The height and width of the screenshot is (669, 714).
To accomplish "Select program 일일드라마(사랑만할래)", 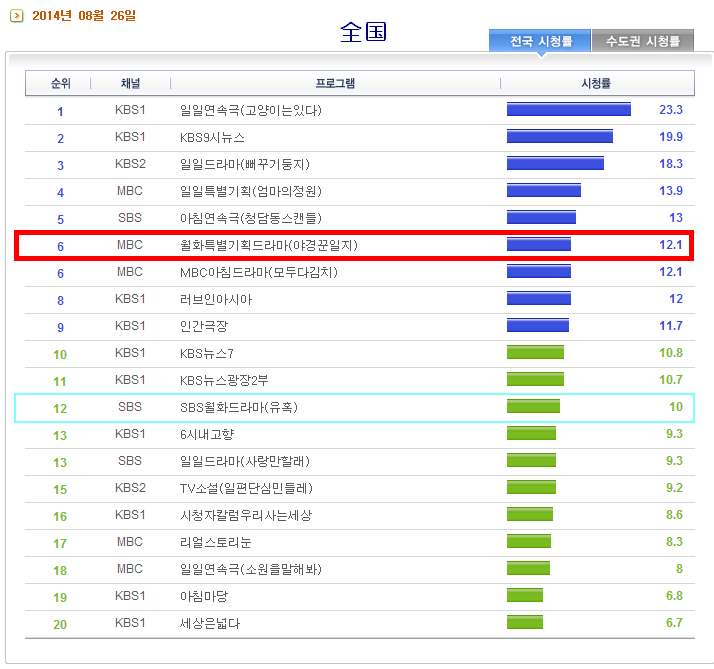I will (245, 461).
